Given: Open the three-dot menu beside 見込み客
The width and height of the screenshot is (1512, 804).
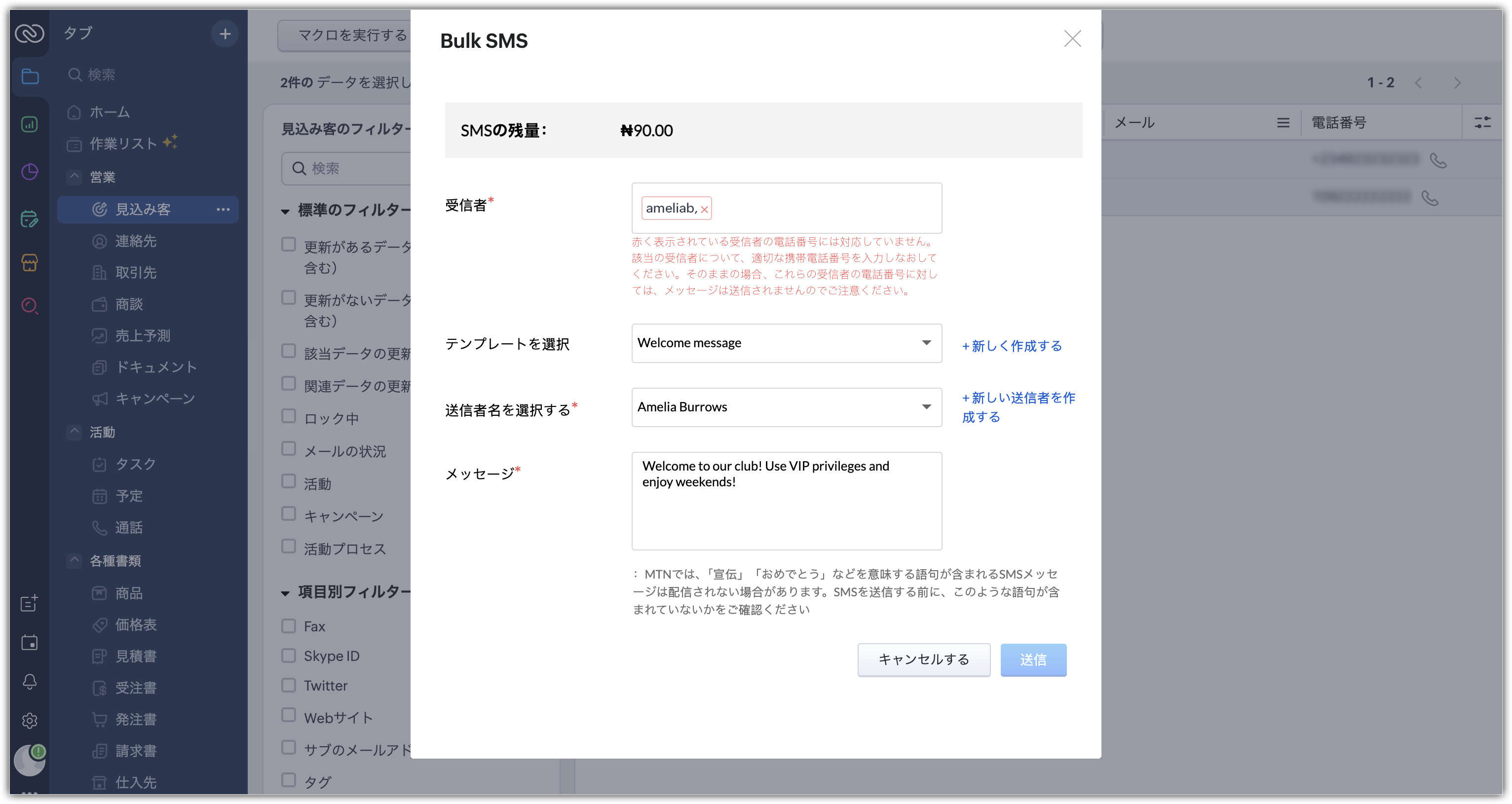Looking at the screenshot, I should pyautogui.click(x=223, y=210).
